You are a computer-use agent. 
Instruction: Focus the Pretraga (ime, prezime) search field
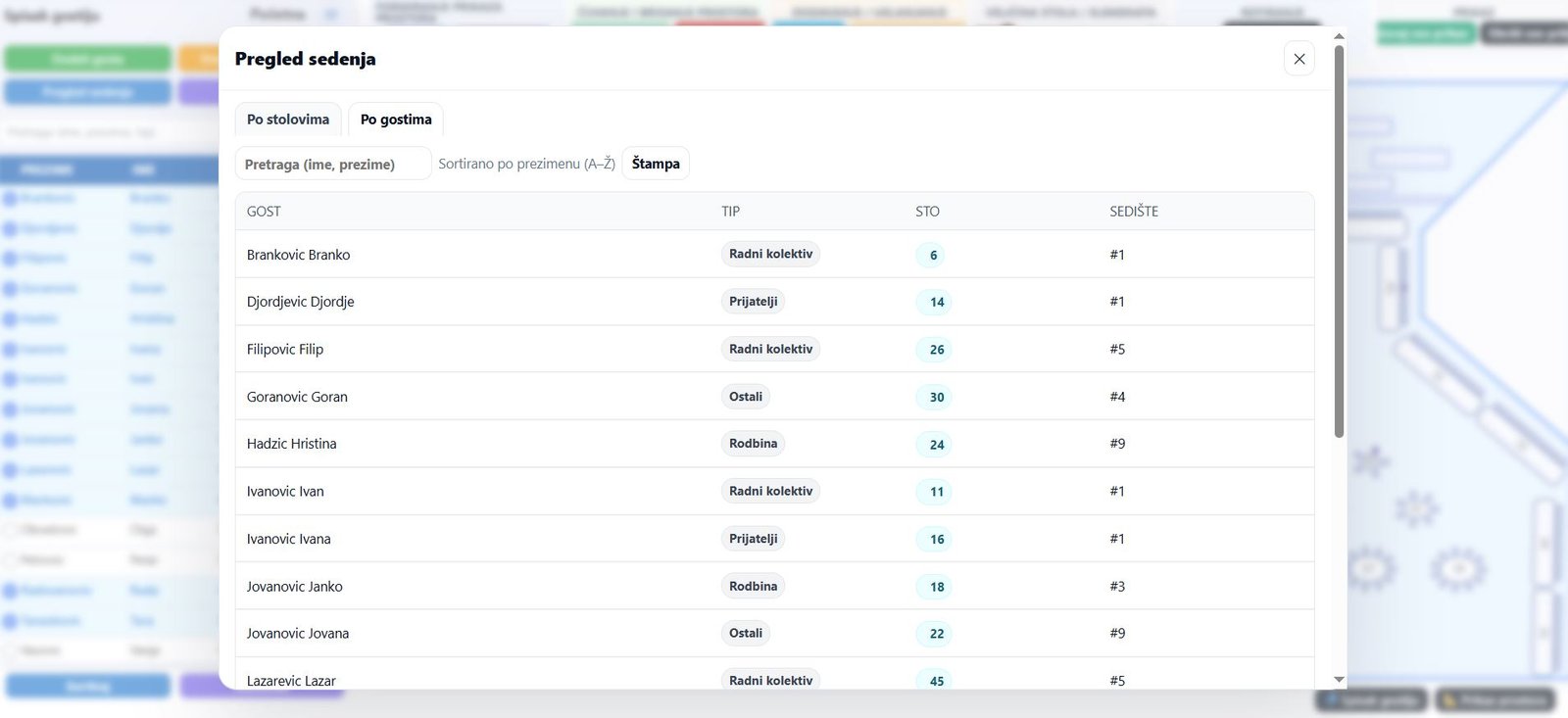click(x=332, y=164)
